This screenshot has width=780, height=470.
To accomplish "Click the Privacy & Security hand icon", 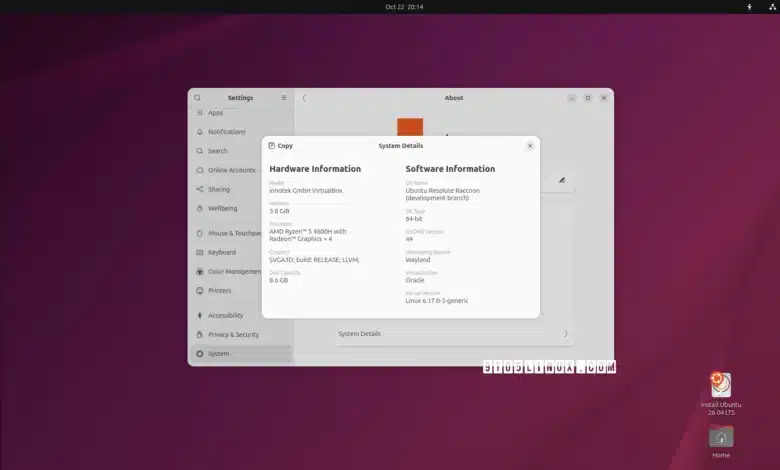I will (x=199, y=335).
